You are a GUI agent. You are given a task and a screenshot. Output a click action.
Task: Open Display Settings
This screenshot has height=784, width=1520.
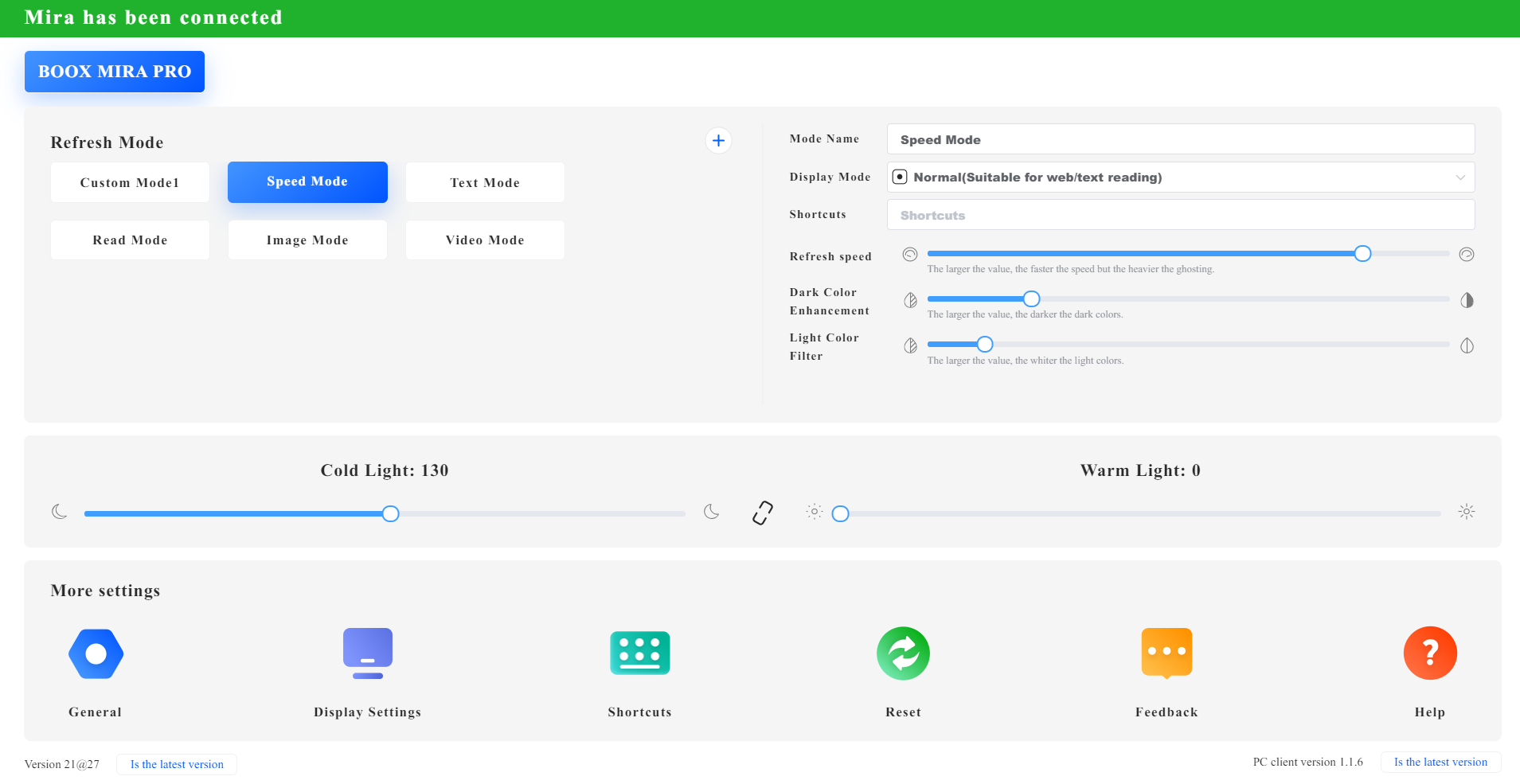[x=368, y=653]
